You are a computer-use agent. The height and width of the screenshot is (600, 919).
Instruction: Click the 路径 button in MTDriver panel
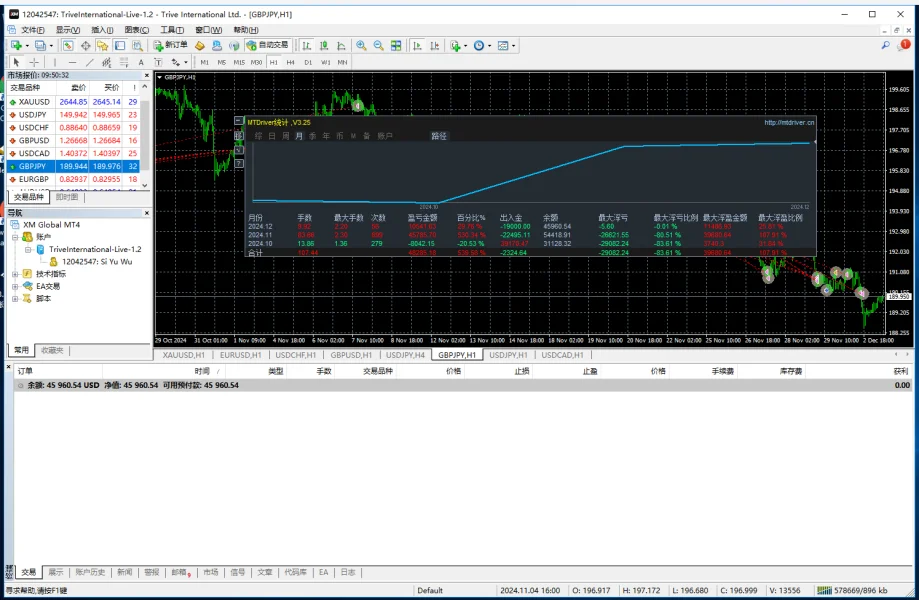(x=438, y=135)
